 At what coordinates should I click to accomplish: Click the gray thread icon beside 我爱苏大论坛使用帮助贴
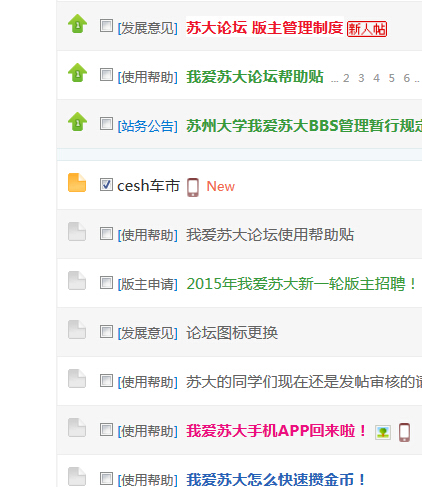(77, 232)
